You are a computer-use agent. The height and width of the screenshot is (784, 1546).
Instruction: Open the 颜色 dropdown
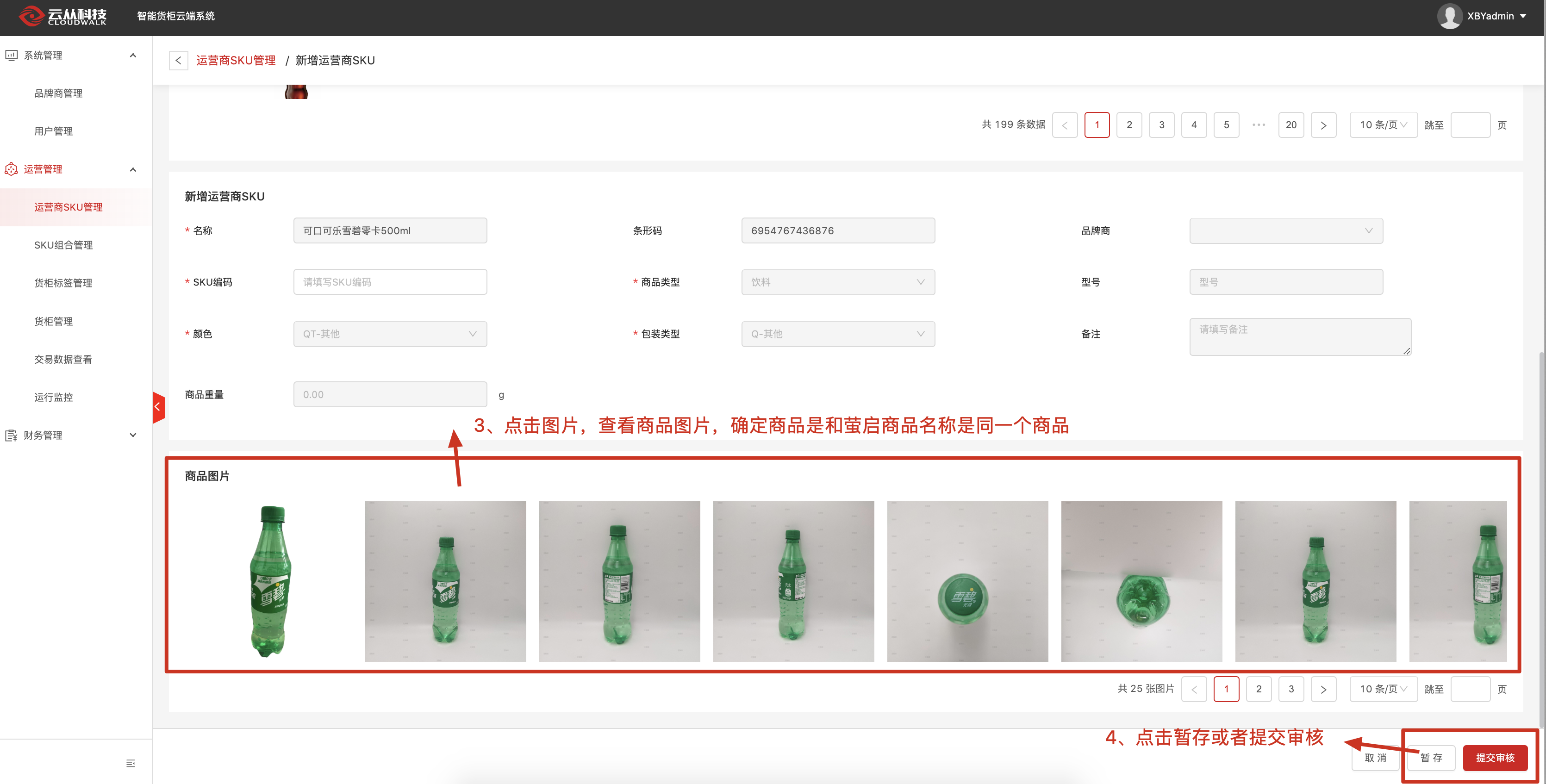pos(390,334)
